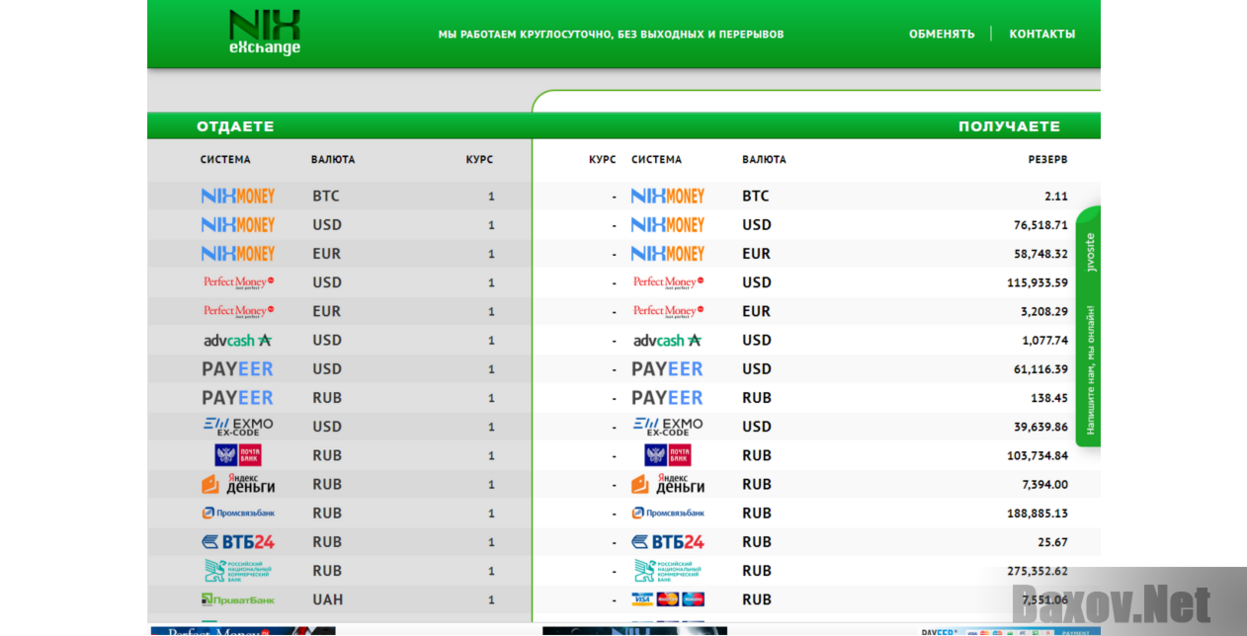Receive via ВТБ24 RUB
The width and height of the screenshot is (1247, 636).
point(817,542)
